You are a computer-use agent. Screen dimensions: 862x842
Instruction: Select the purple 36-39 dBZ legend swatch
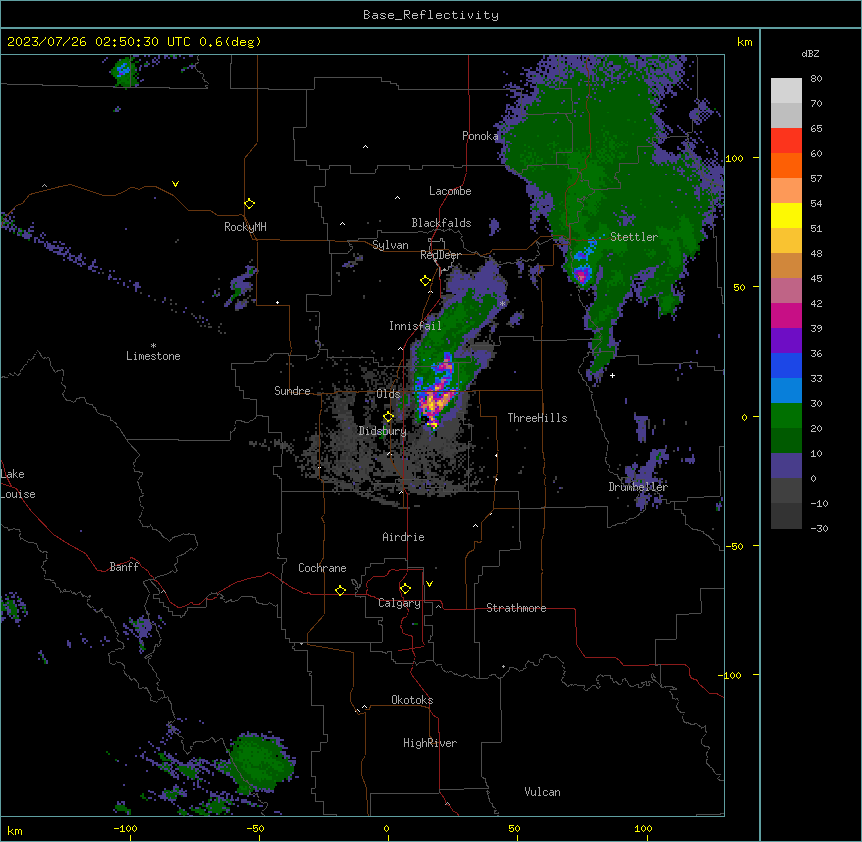pyautogui.click(x=786, y=341)
